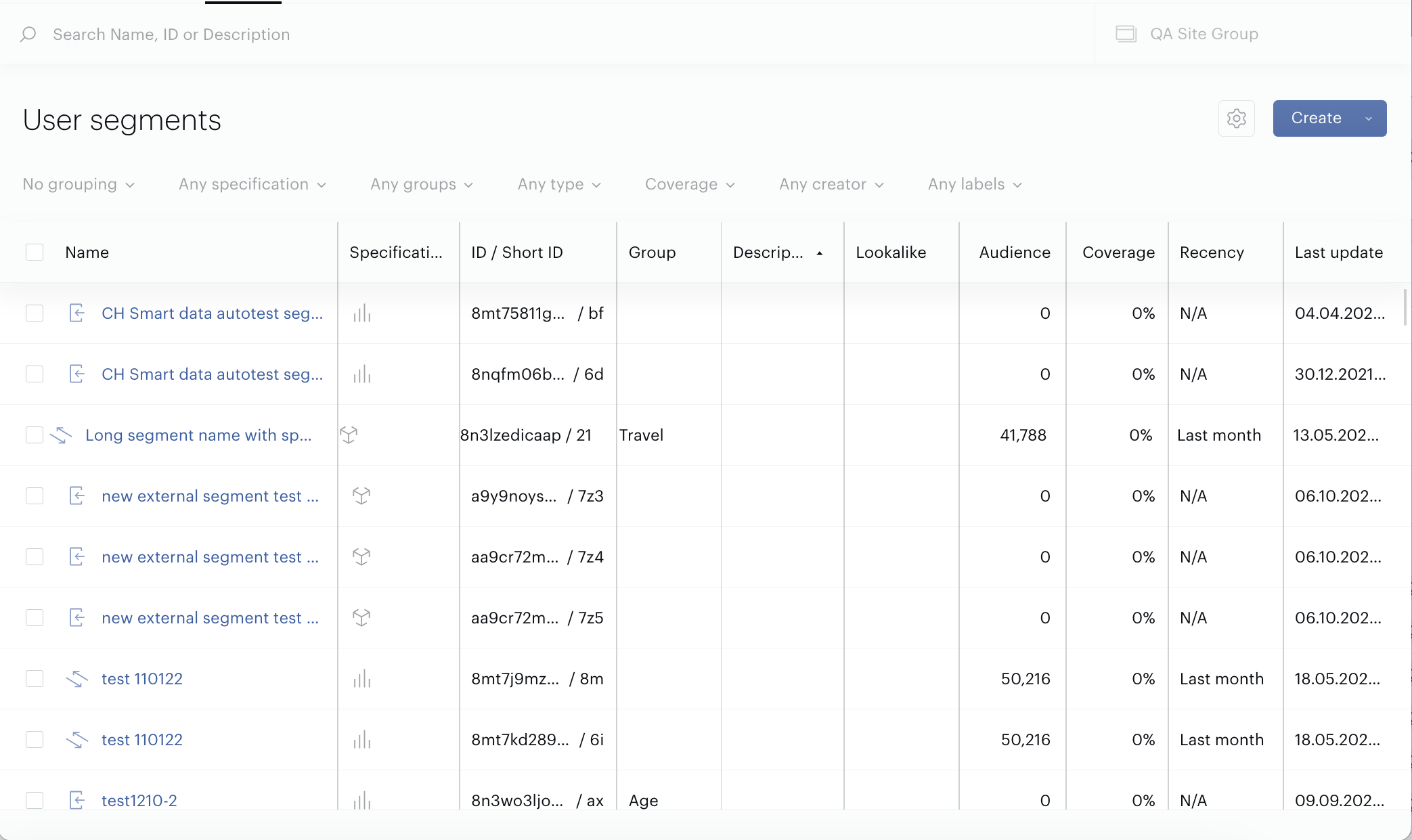Open Long segment name with sp... link
This screenshot has width=1412, height=840.
199,435
